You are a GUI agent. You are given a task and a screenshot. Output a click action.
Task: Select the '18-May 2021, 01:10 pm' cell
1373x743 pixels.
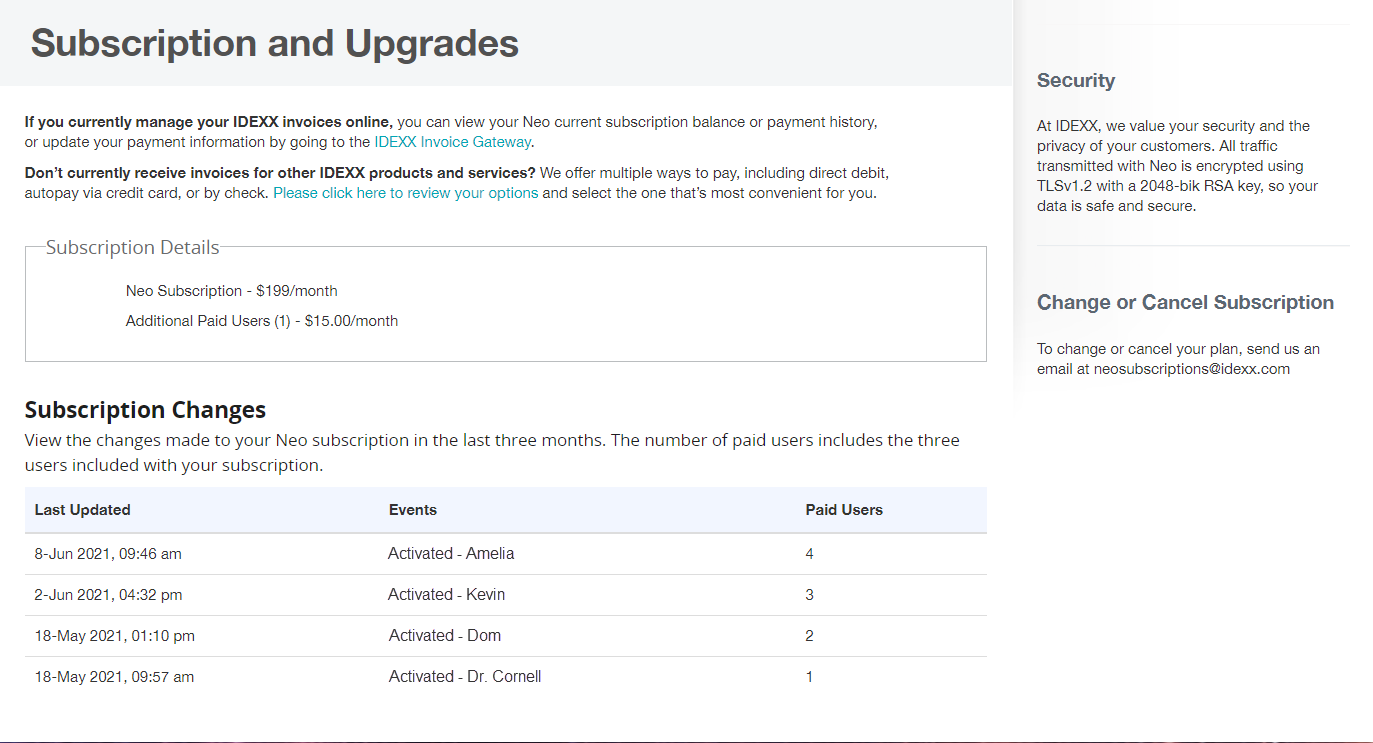[x=115, y=636]
